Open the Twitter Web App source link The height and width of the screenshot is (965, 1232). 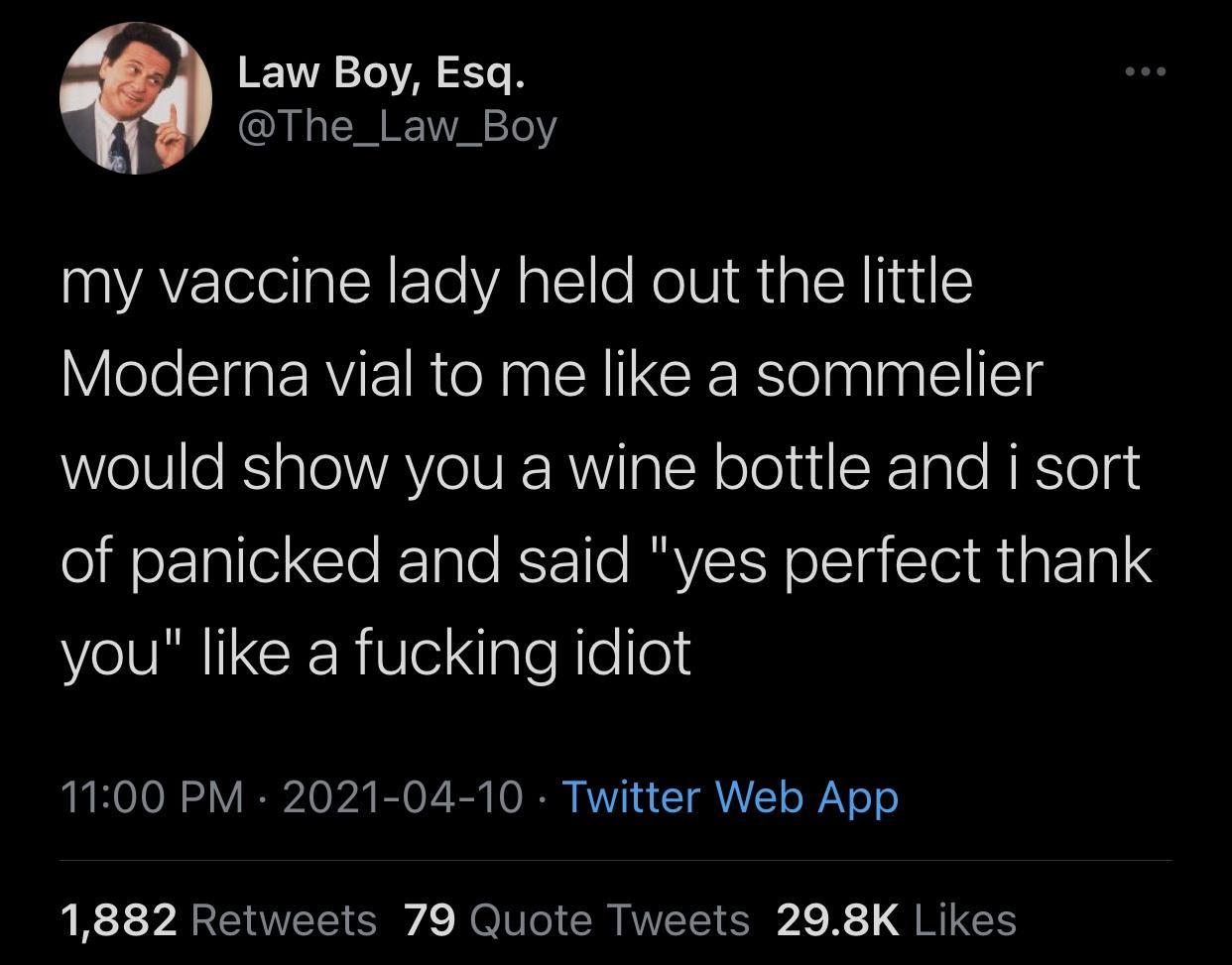coord(730,796)
